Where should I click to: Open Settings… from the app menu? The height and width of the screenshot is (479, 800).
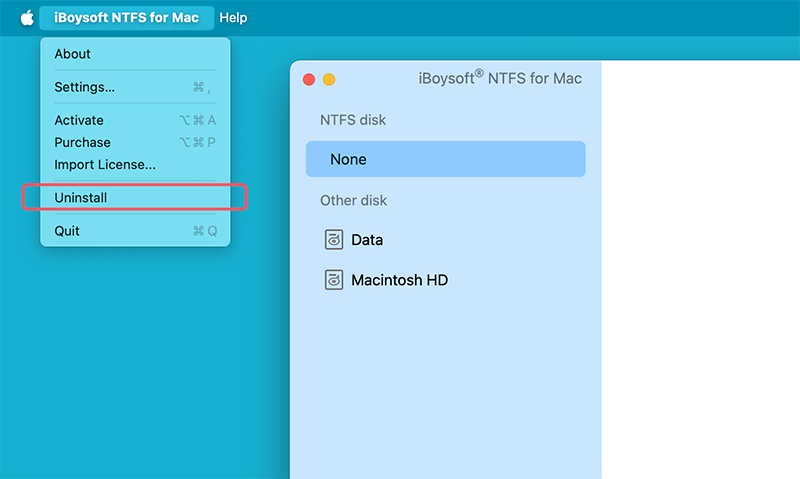(x=135, y=87)
